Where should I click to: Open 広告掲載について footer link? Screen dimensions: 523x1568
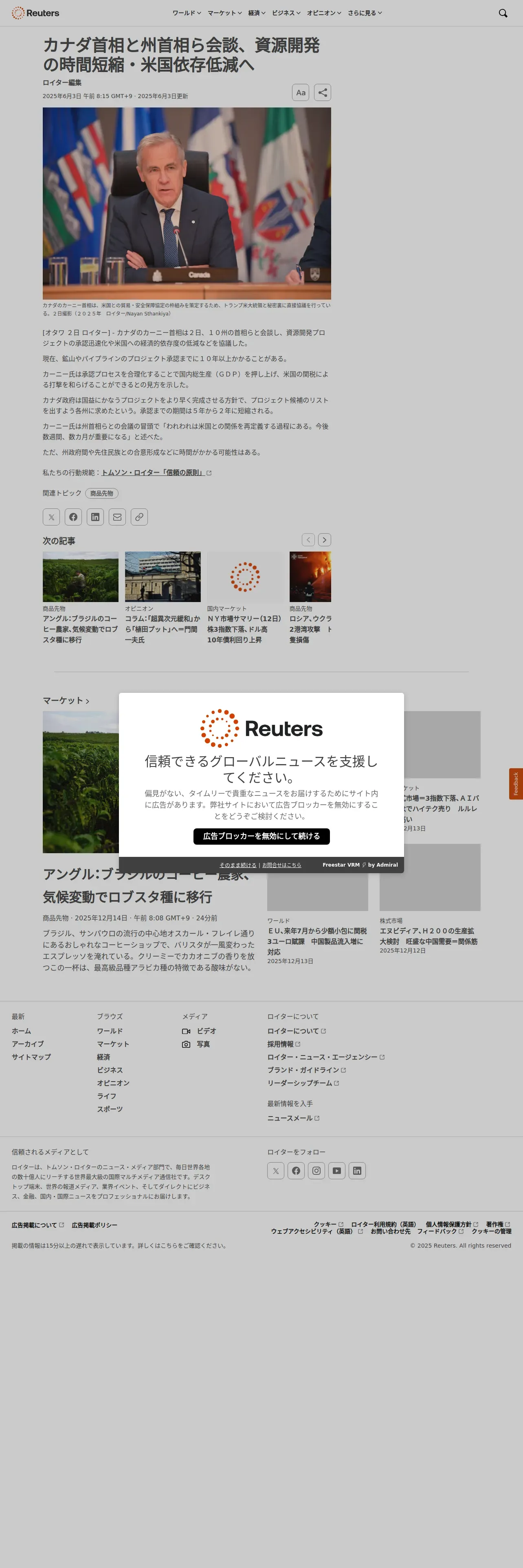(x=37, y=1225)
